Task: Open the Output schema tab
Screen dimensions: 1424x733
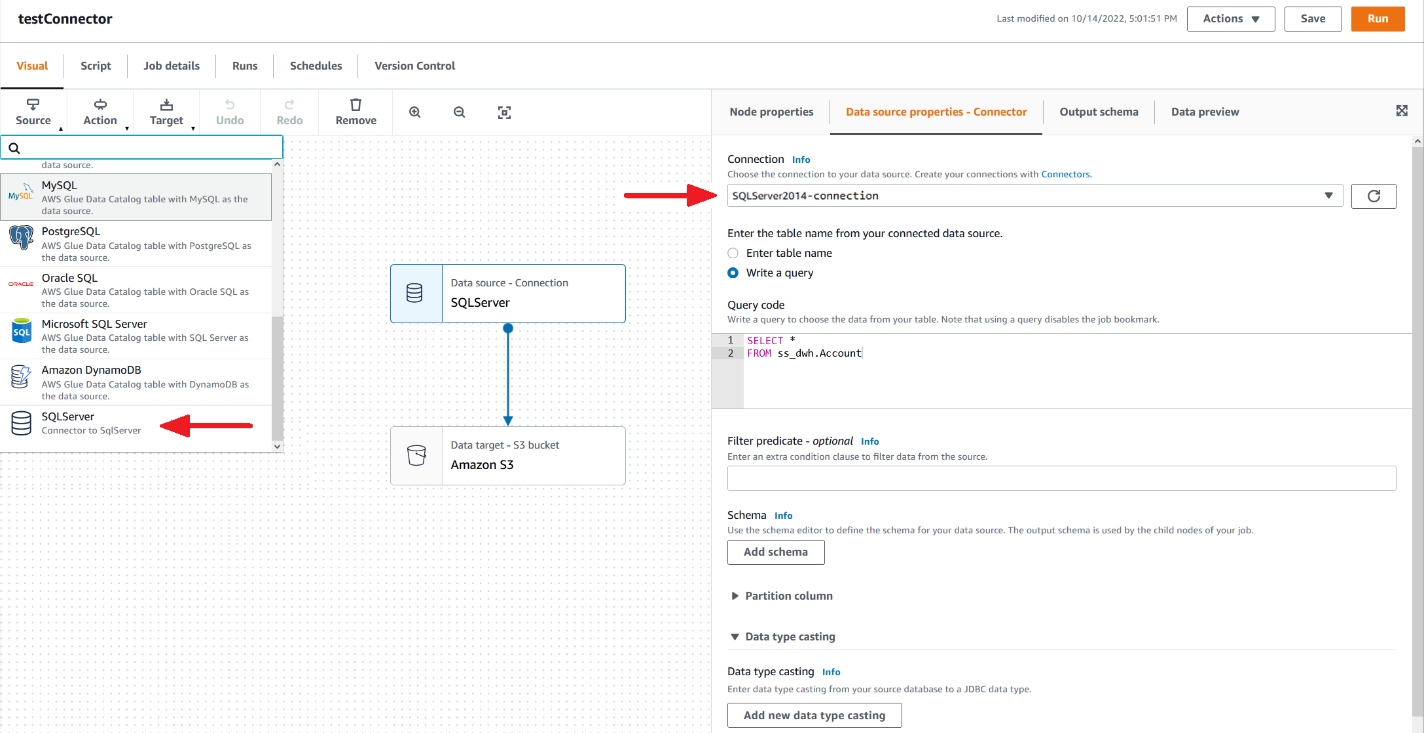Action: click(x=1099, y=112)
